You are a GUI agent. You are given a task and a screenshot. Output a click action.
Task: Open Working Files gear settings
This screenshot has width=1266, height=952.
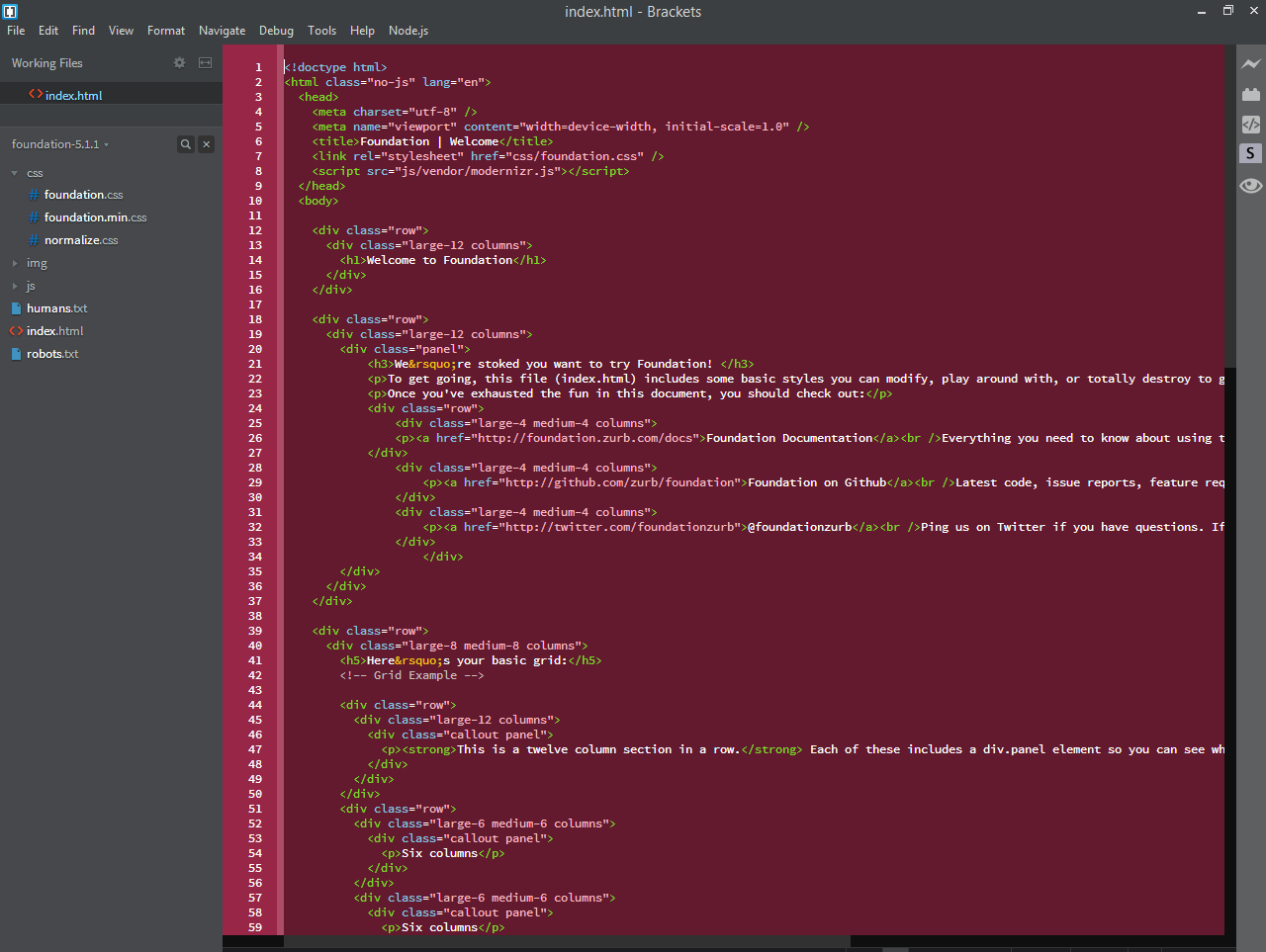179,62
